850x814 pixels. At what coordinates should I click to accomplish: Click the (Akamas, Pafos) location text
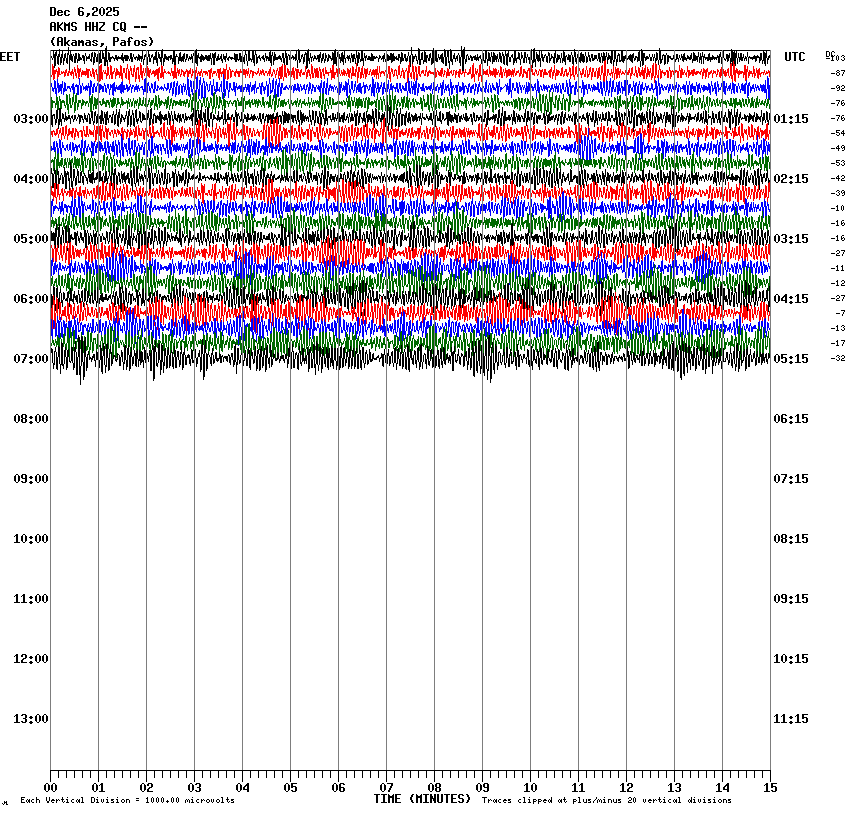click(x=102, y=42)
